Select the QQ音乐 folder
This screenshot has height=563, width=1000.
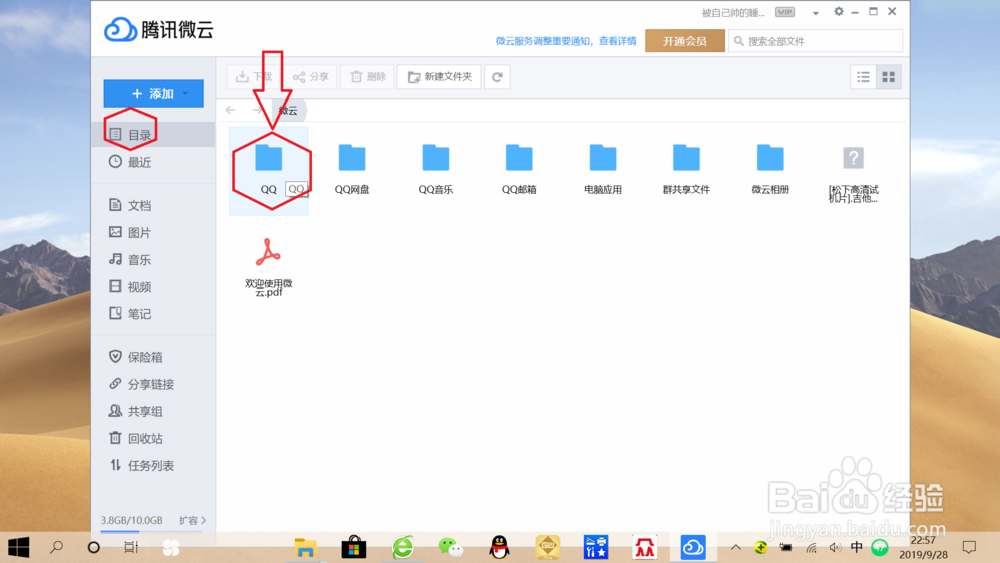436,169
